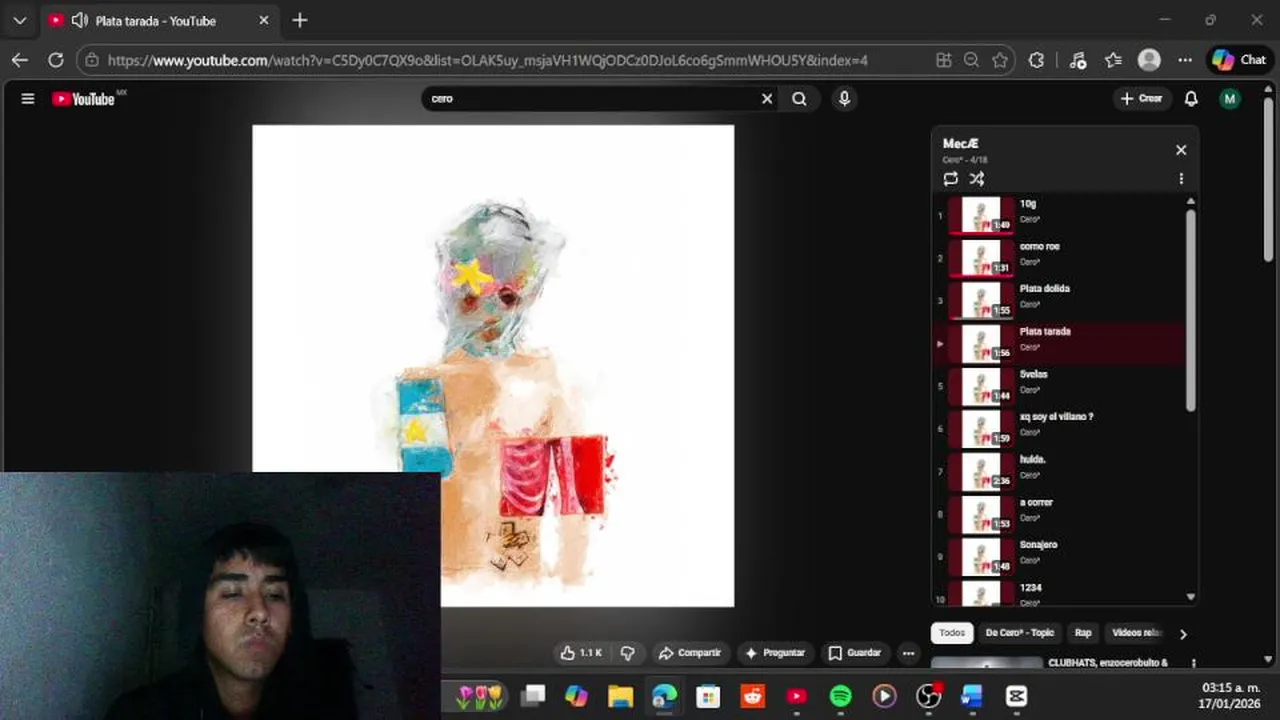
Task: Open playlist more-options menu
Action: [1181, 179]
